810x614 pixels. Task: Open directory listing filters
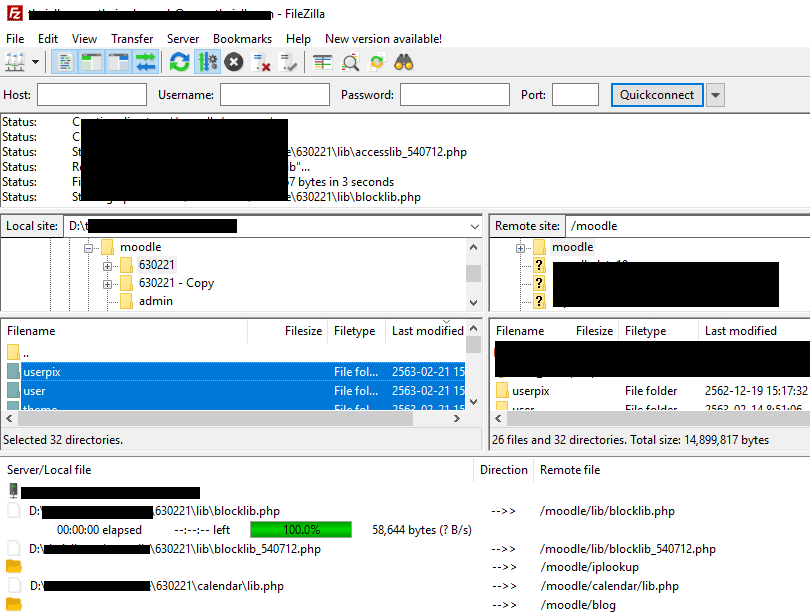(322, 62)
